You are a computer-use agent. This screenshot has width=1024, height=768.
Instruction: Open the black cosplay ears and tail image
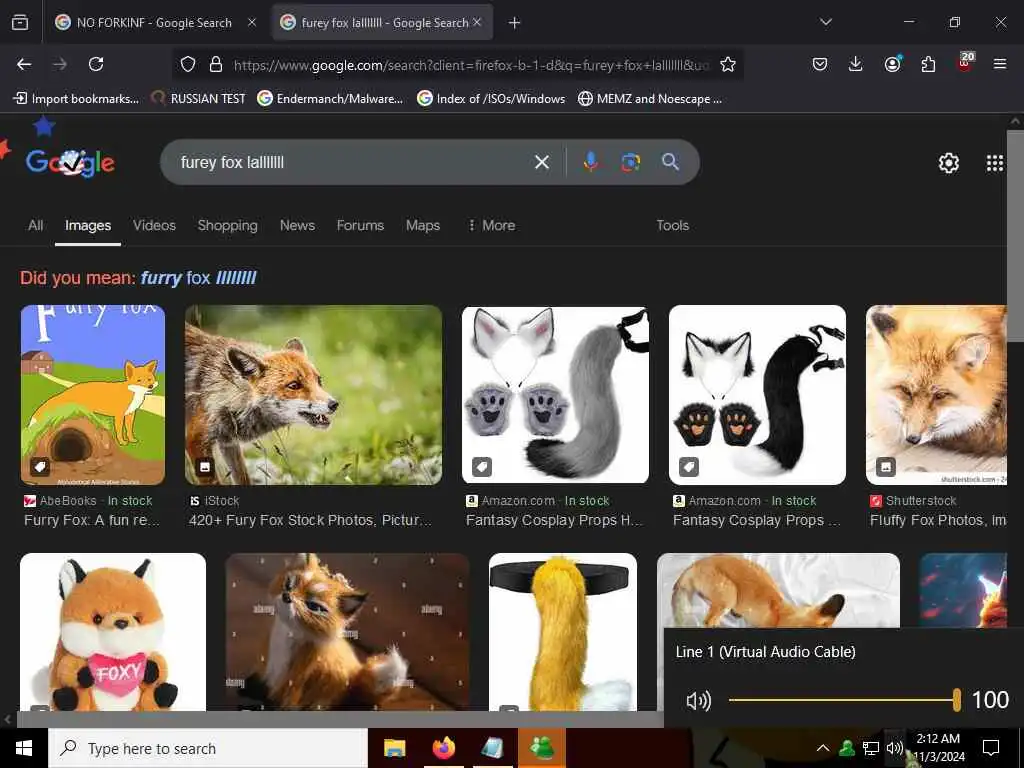[x=758, y=394]
